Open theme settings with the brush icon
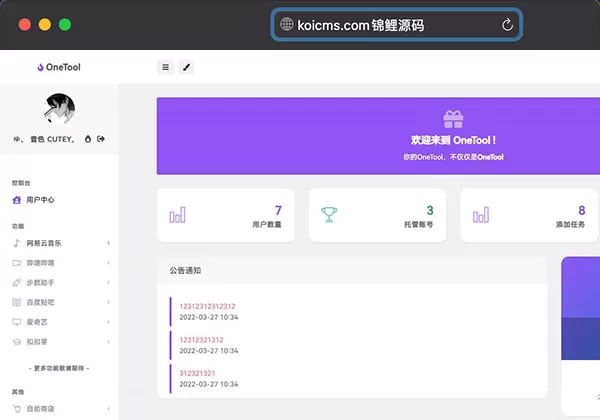 [186, 67]
